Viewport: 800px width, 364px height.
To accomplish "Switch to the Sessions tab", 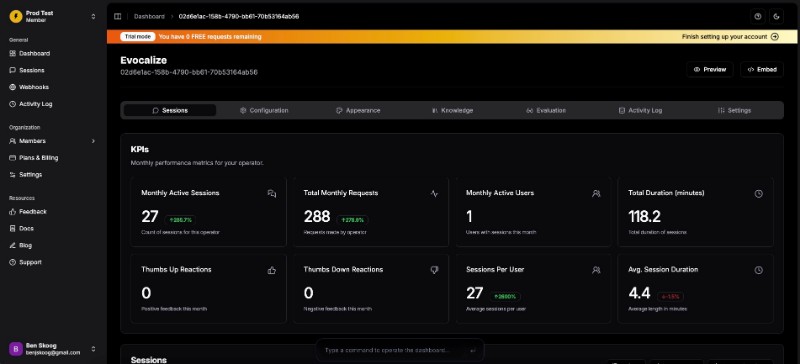I will [170, 110].
